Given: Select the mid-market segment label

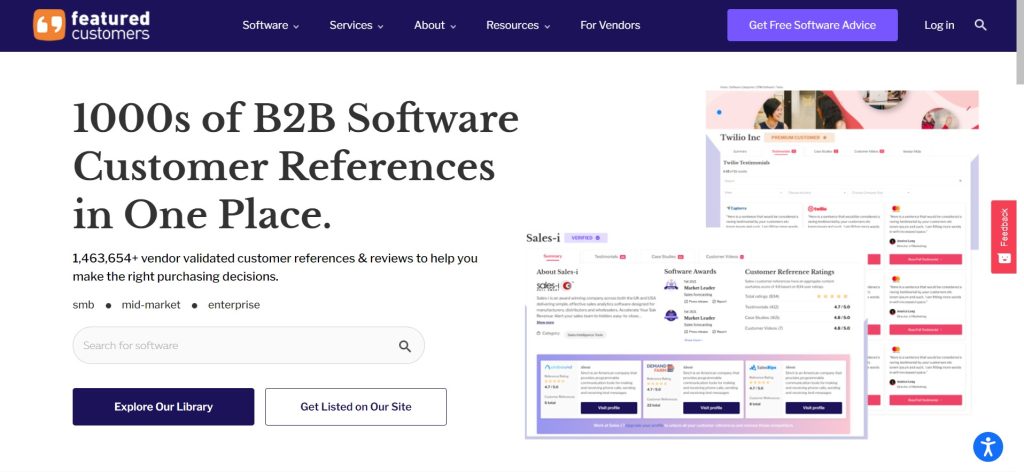Looking at the screenshot, I should [x=150, y=305].
